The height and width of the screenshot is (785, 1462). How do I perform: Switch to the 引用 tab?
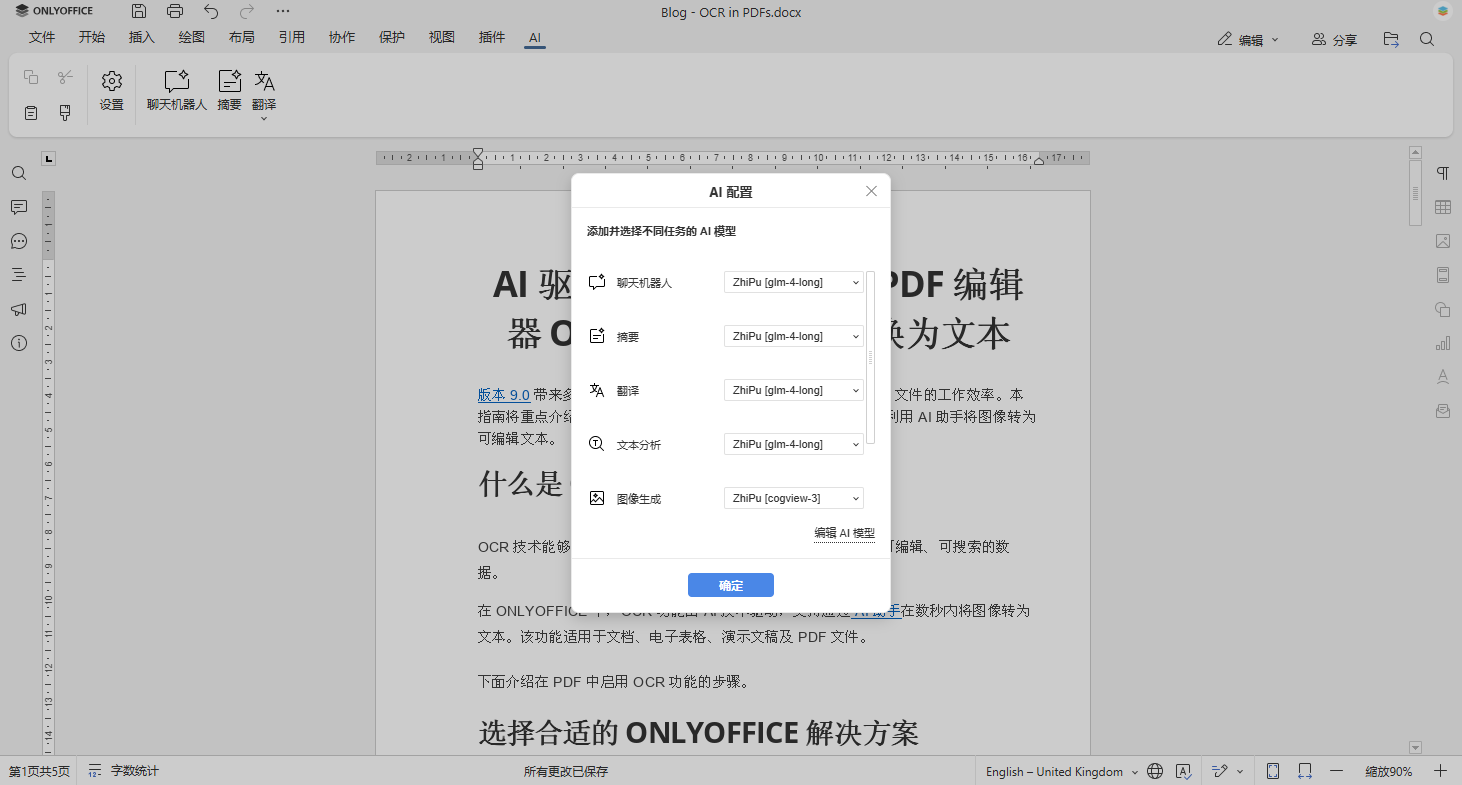(292, 37)
